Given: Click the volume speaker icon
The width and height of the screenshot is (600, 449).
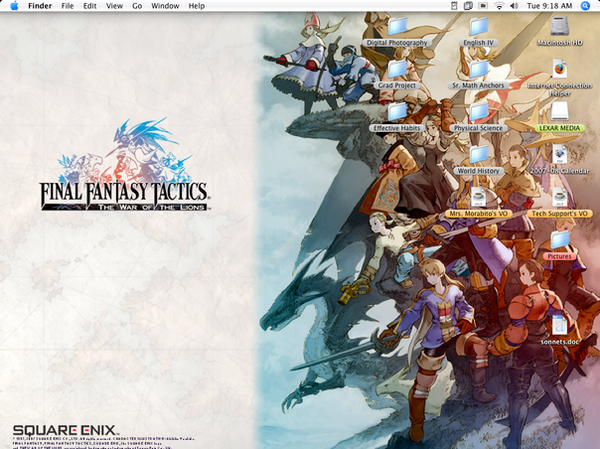Looking at the screenshot, I should (514, 6).
